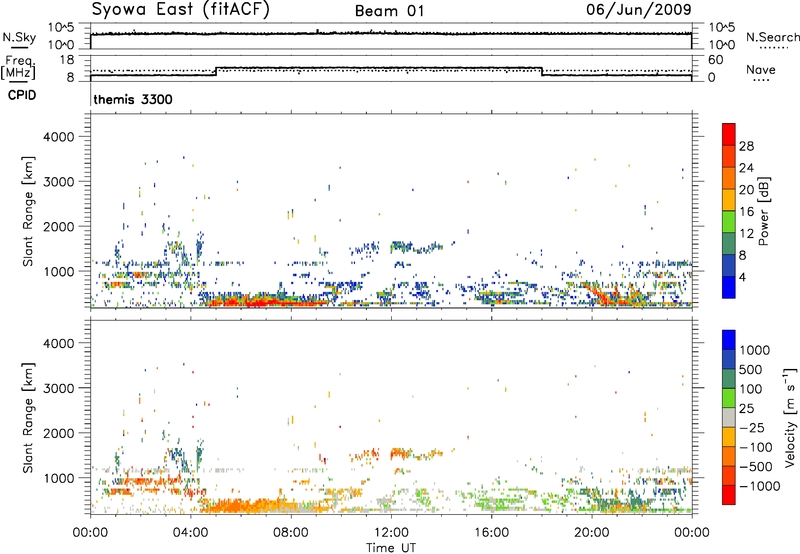The image size is (800, 554).
Task: Click the date '06/Jun/2009'
Action: click(639, 9)
